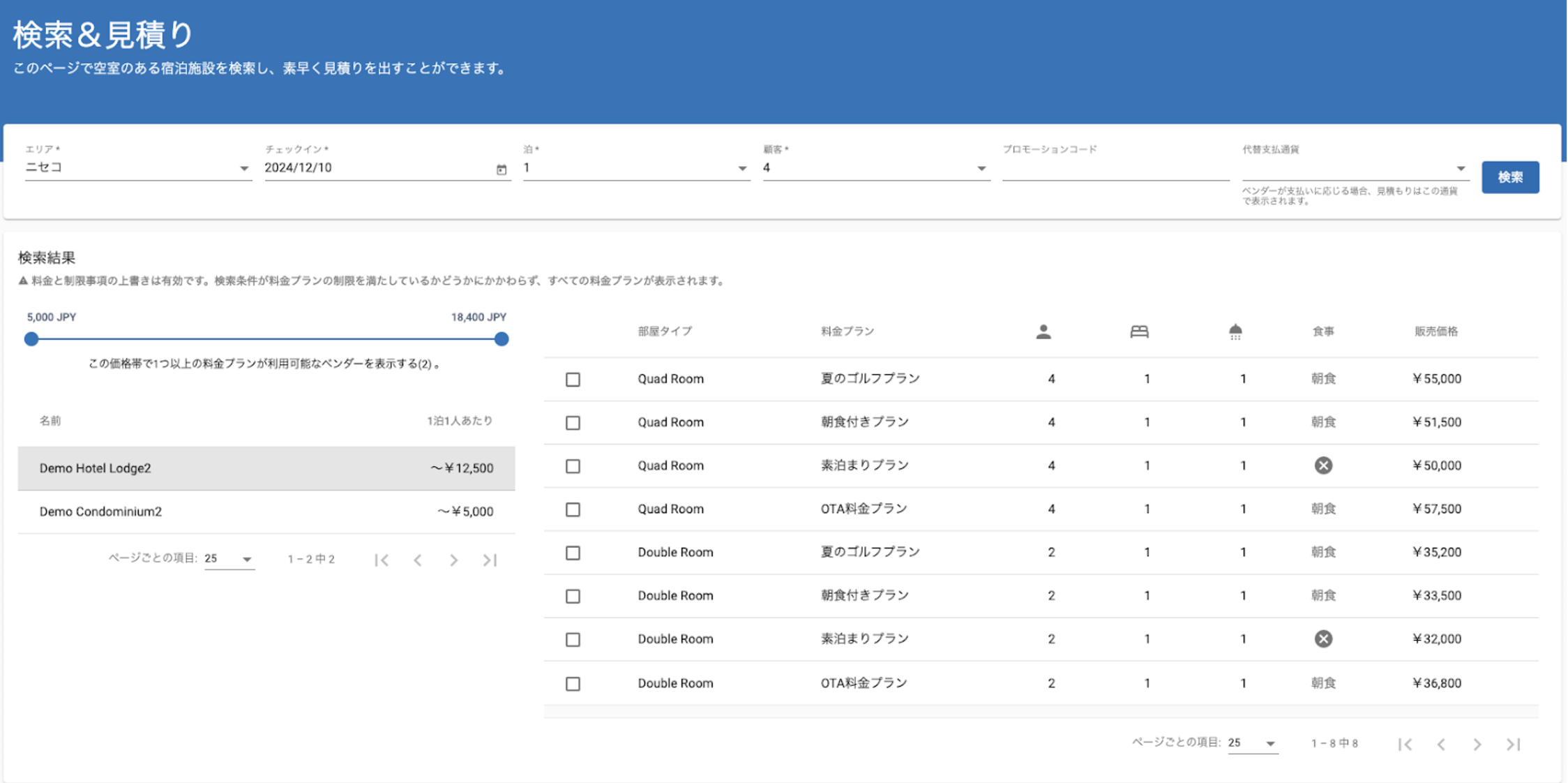
Task: Click the shower icon column header
Action: click(x=1235, y=331)
